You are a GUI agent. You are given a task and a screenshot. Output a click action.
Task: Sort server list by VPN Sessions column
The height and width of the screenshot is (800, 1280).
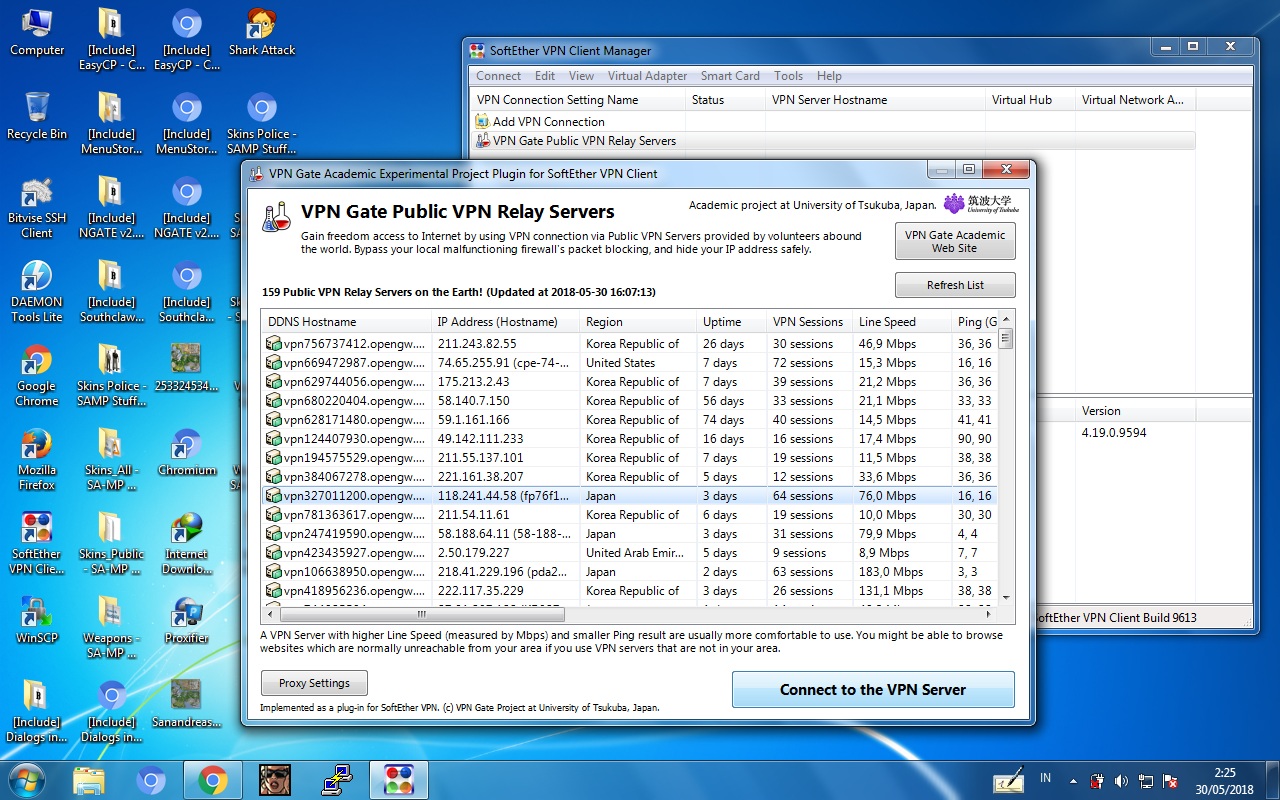809,322
